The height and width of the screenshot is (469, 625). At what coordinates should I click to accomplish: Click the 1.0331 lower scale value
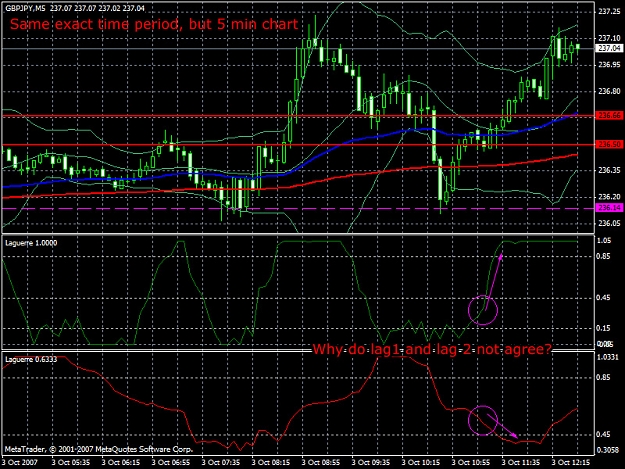click(x=608, y=357)
